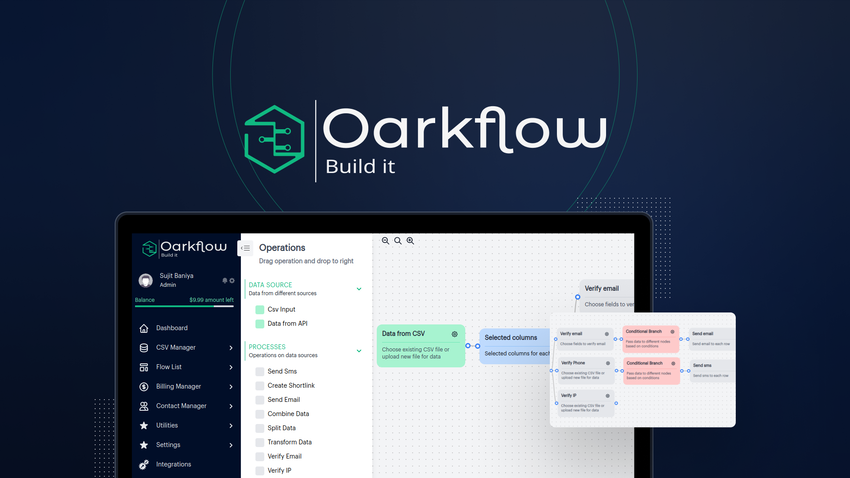Open the Dashboard home icon

(144, 328)
